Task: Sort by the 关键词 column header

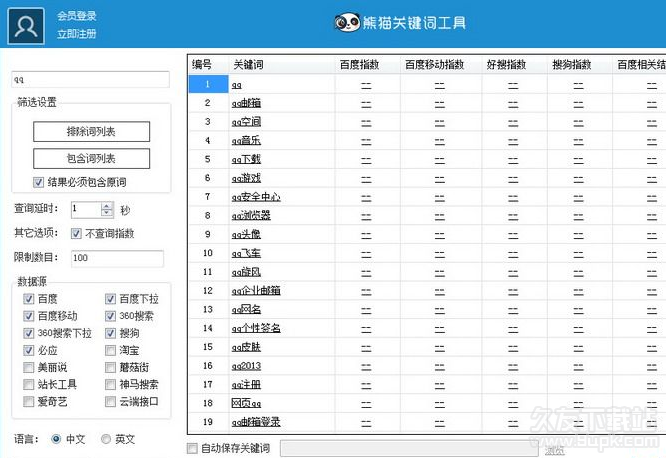Action: pos(282,65)
